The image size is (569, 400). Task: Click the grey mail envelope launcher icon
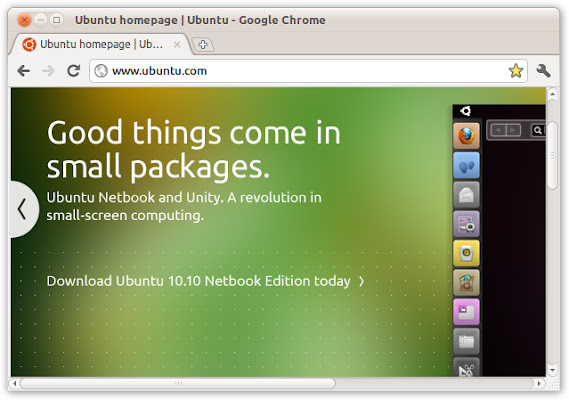click(466, 195)
